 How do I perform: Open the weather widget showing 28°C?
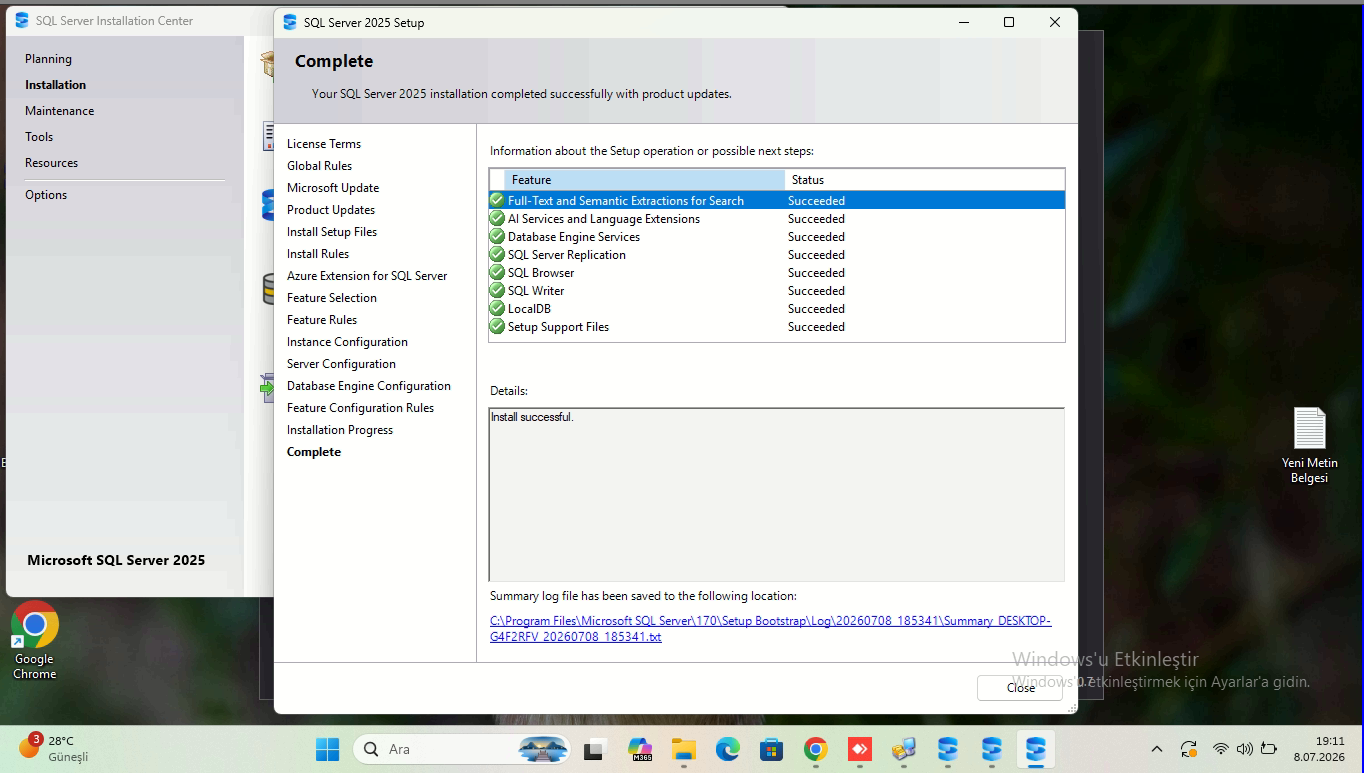[x=54, y=749]
